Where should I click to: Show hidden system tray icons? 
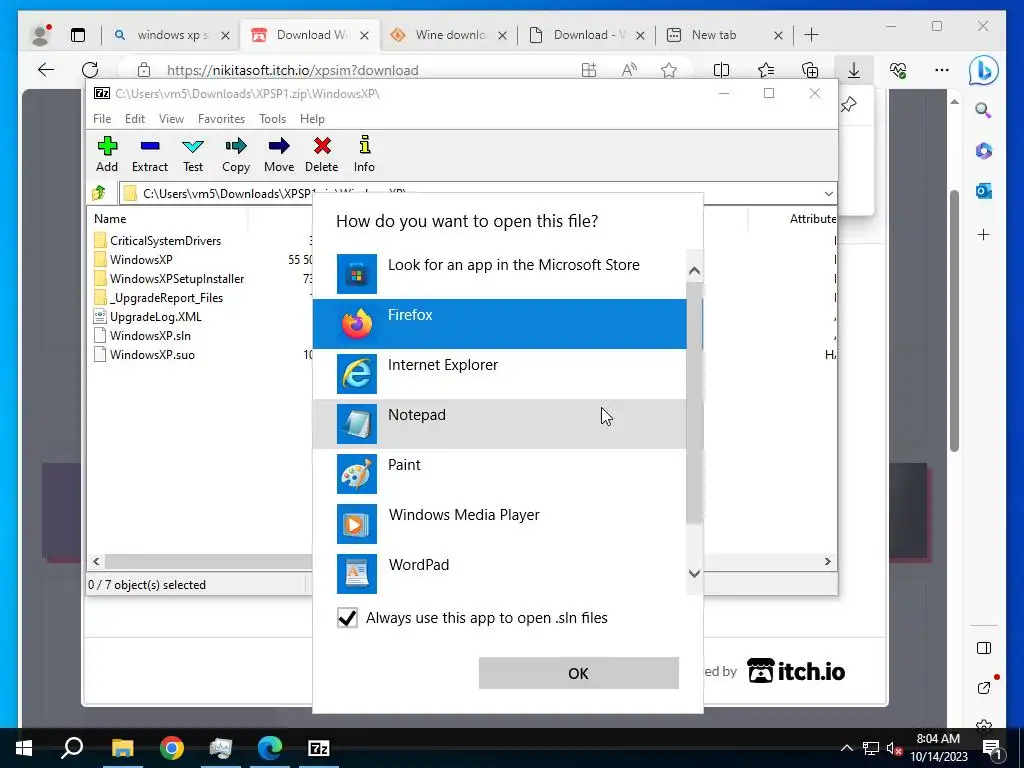click(846, 748)
